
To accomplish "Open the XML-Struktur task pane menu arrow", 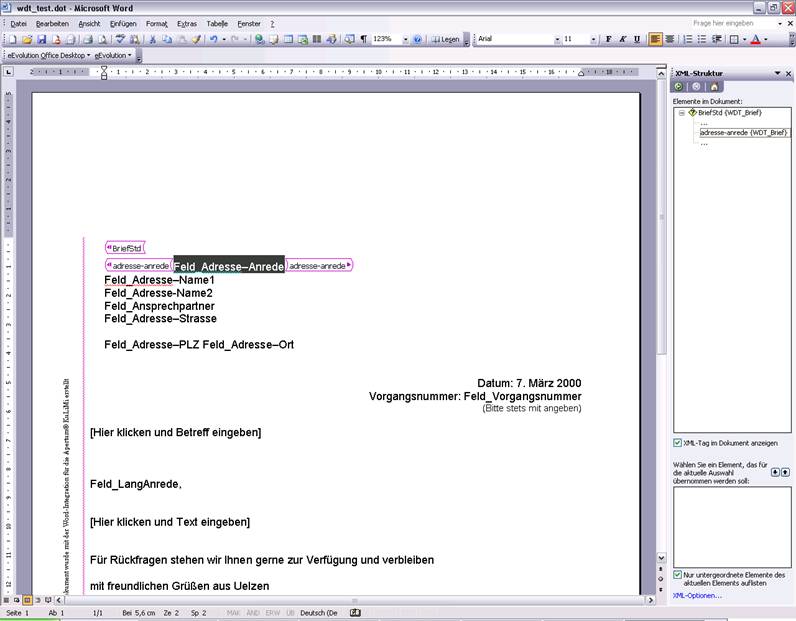I will [777, 74].
